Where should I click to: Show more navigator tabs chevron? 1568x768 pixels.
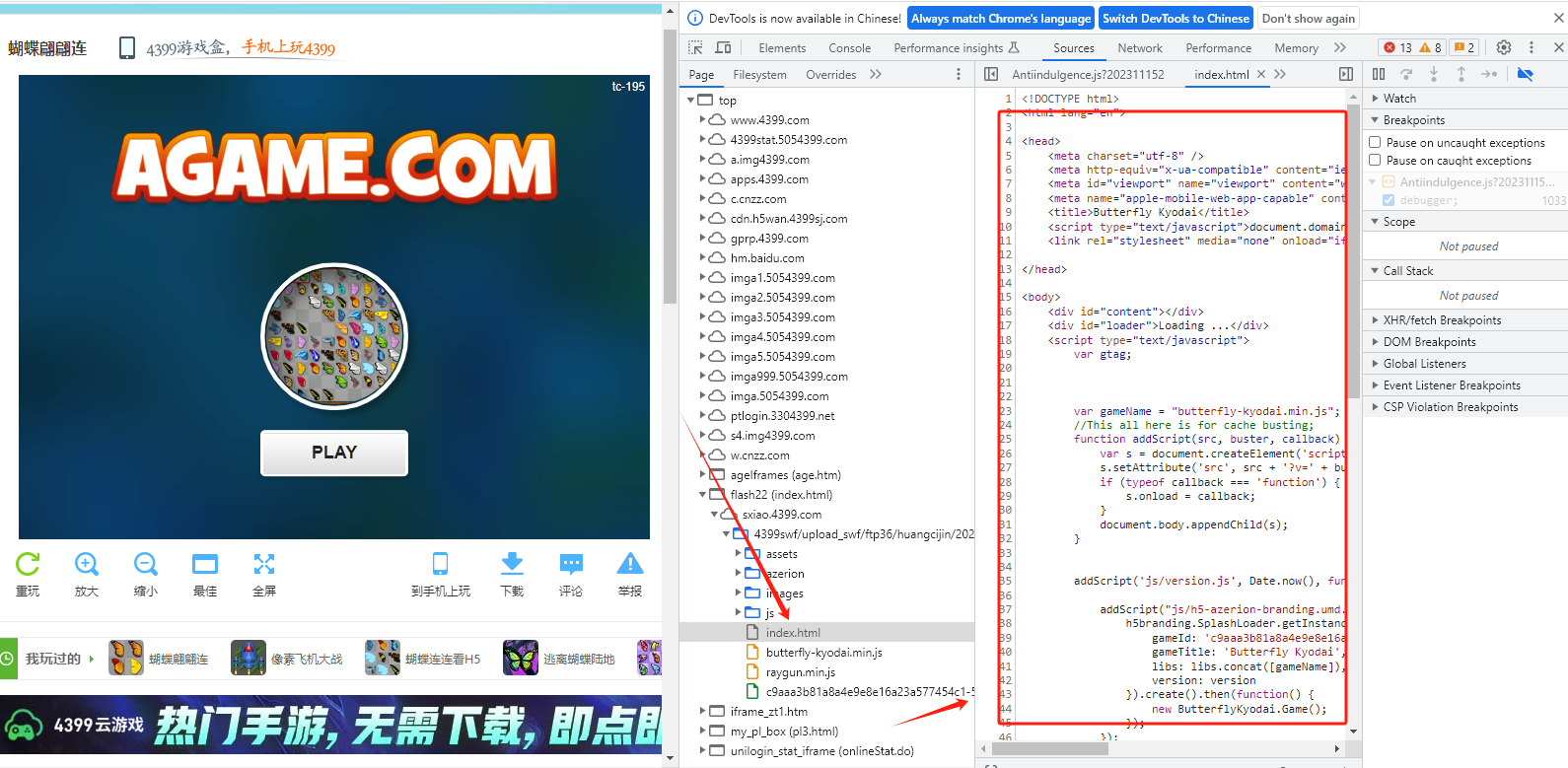pos(876,74)
